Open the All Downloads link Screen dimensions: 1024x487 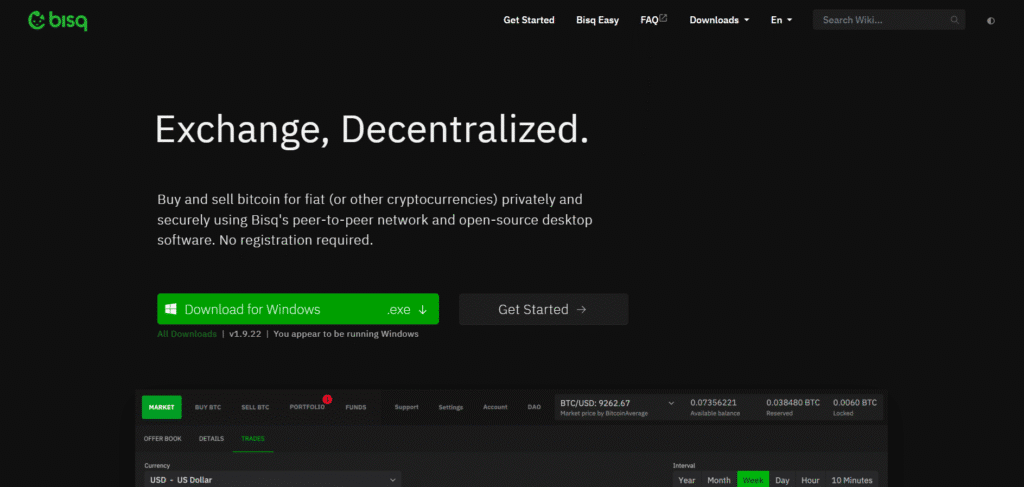(x=186, y=334)
